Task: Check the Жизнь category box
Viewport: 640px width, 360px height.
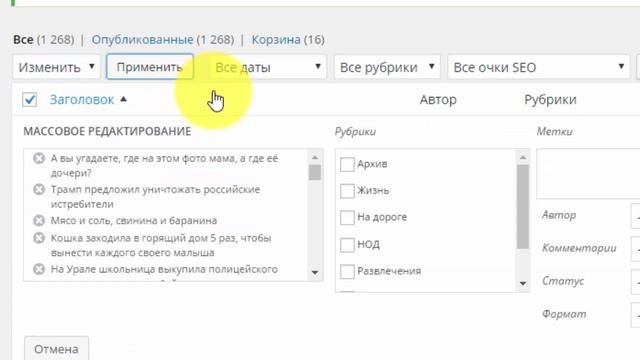Action: [x=347, y=191]
